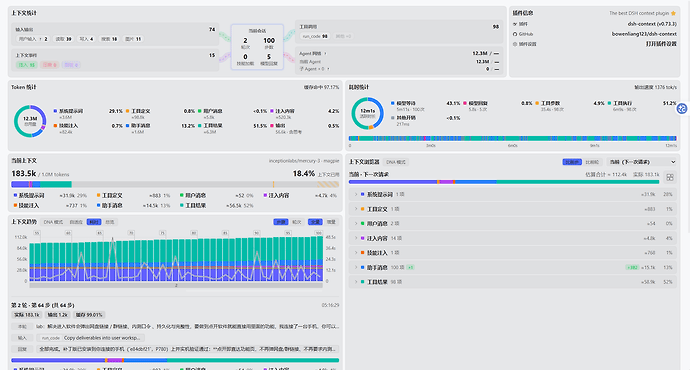Expand the 注入内容 14 项 row in browser
Screen dimensions: 690x370
(x=513, y=238)
